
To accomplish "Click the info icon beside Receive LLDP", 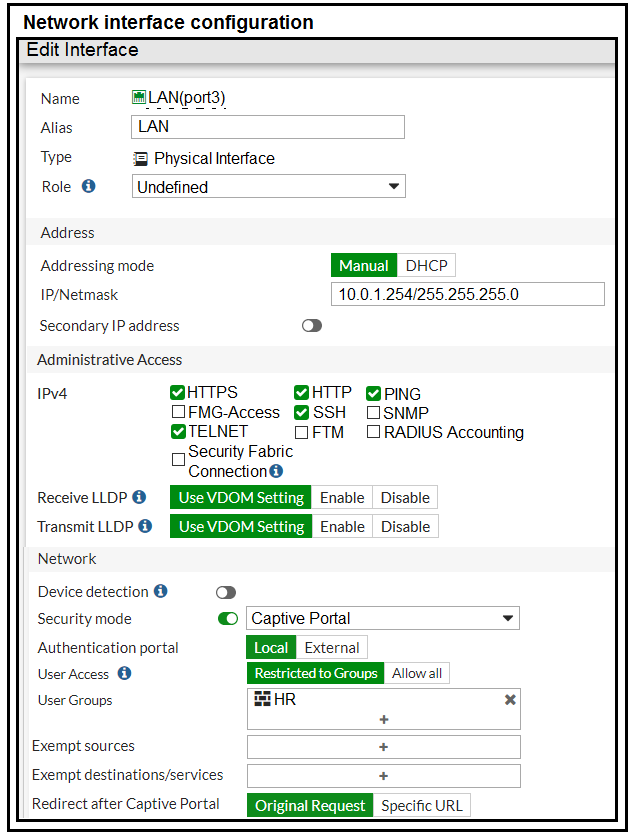I will tap(139, 497).
